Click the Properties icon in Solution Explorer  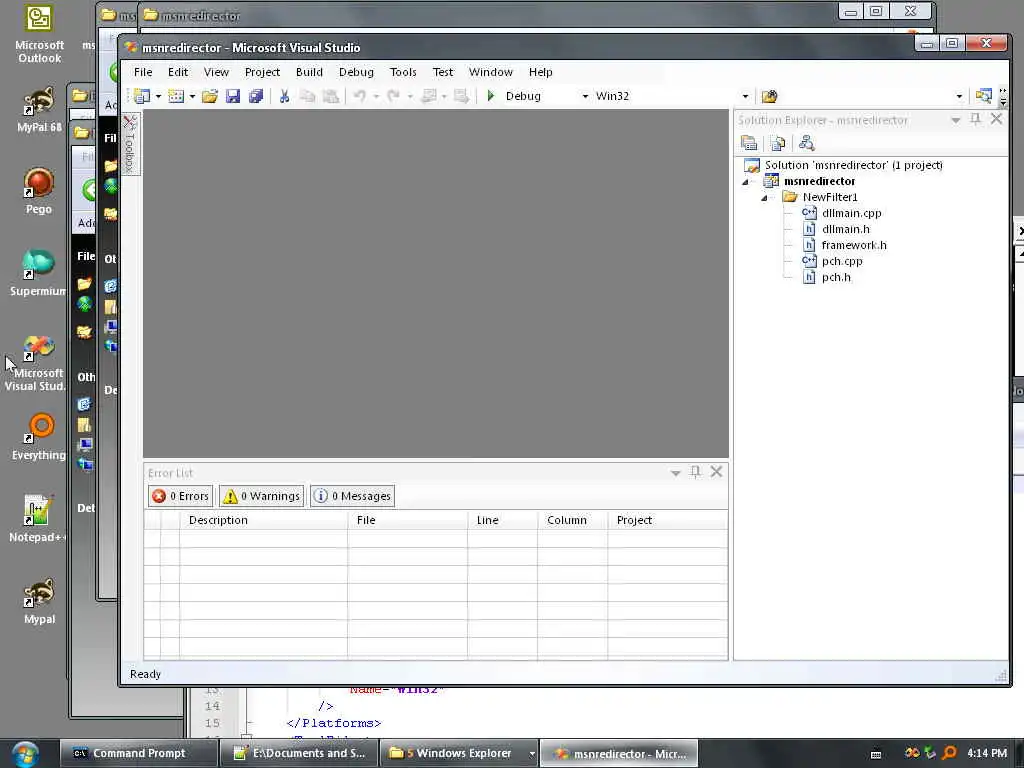(x=749, y=142)
